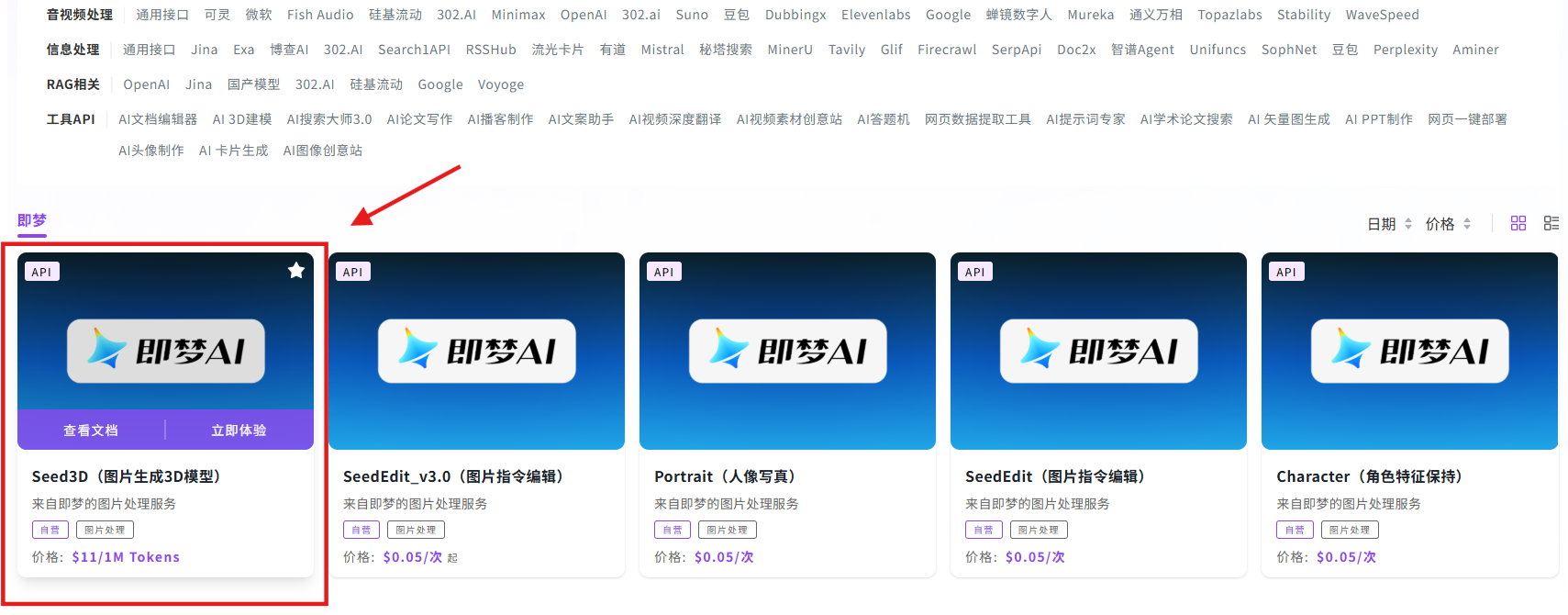Open Seed3D (图片生成3D模型) title

click(x=127, y=476)
